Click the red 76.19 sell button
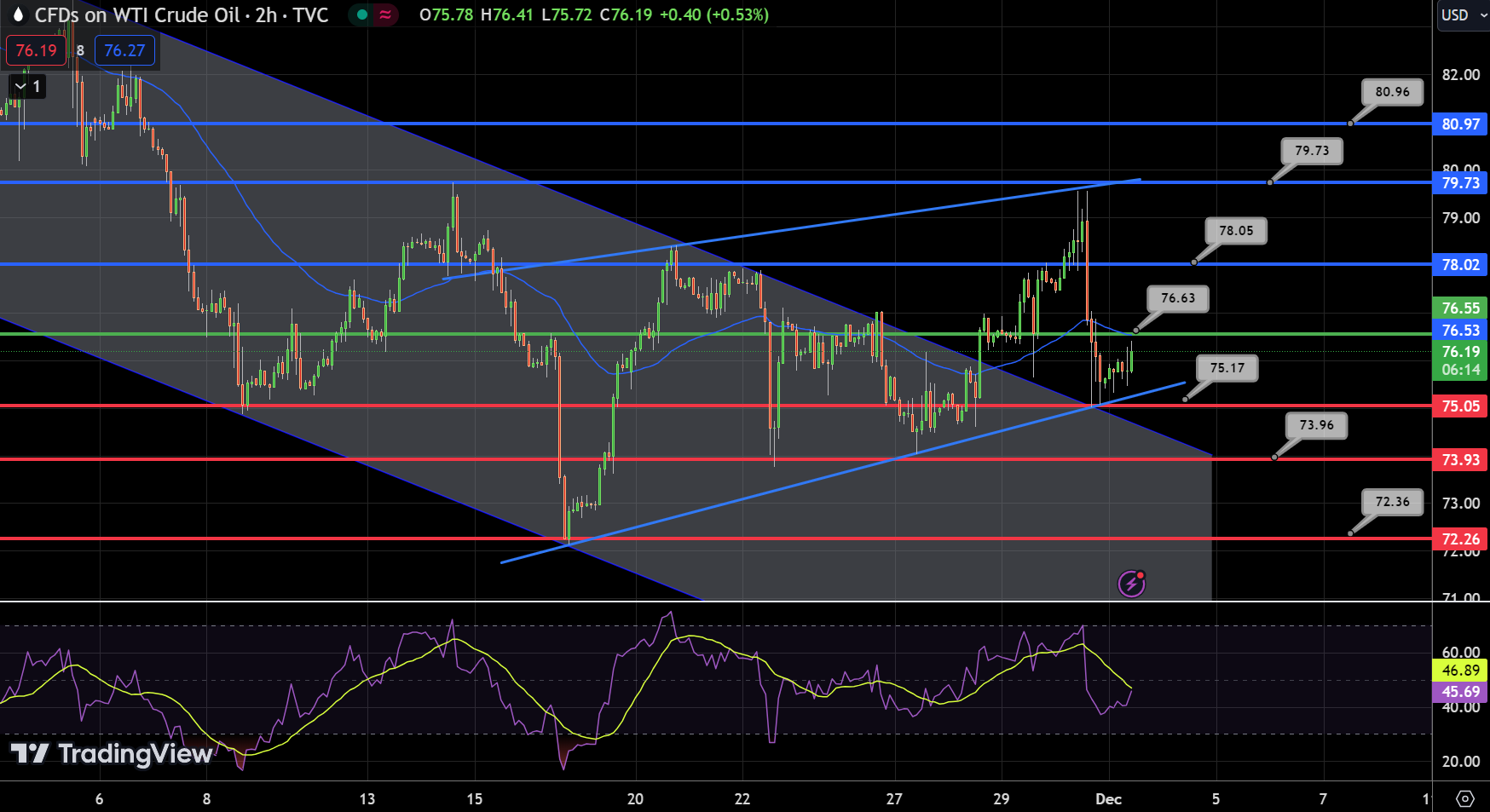This screenshot has height=812, width=1490. coord(35,50)
